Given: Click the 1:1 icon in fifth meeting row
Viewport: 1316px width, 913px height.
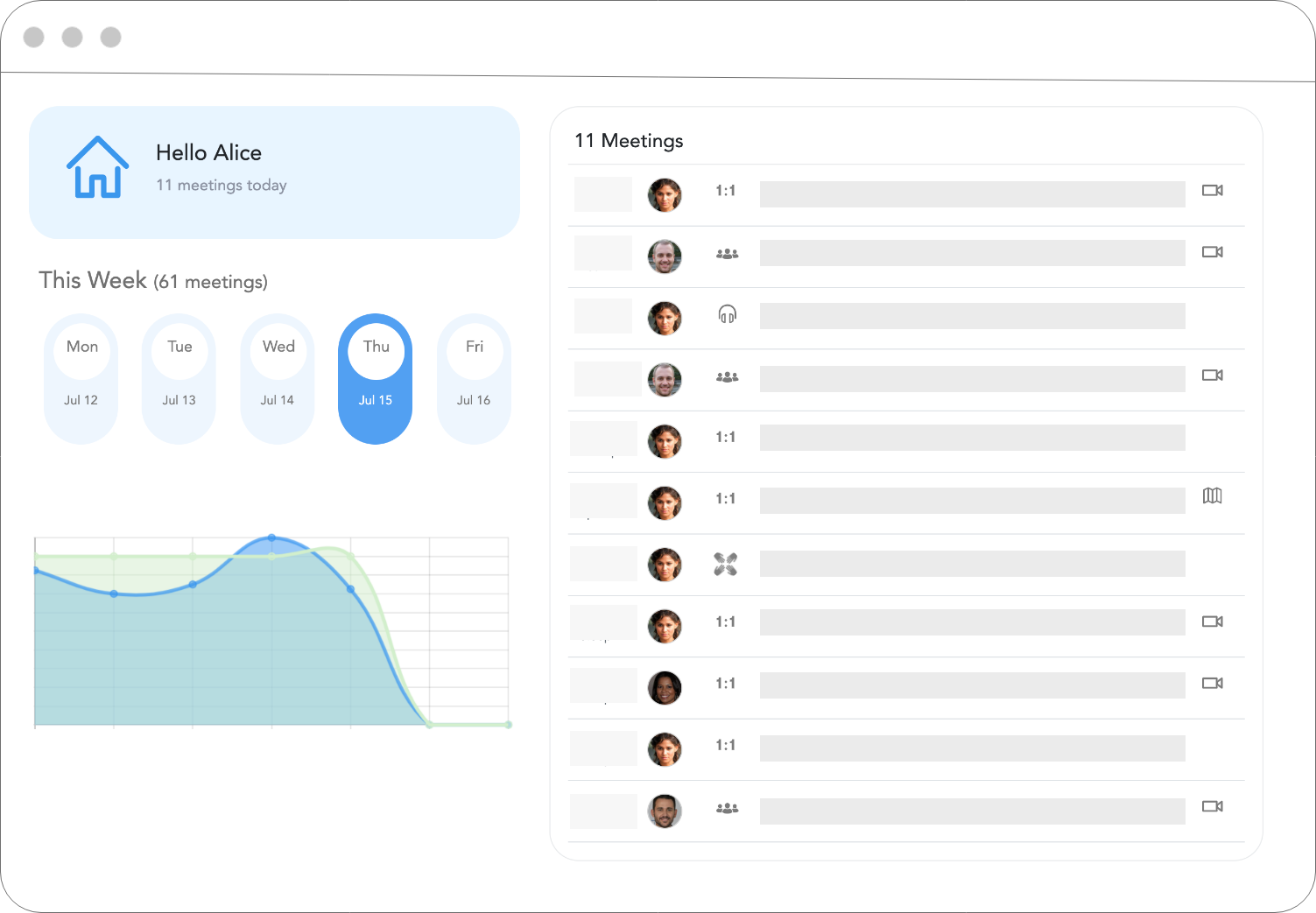Looking at the screenshot, I should click(x=726, y=437).
